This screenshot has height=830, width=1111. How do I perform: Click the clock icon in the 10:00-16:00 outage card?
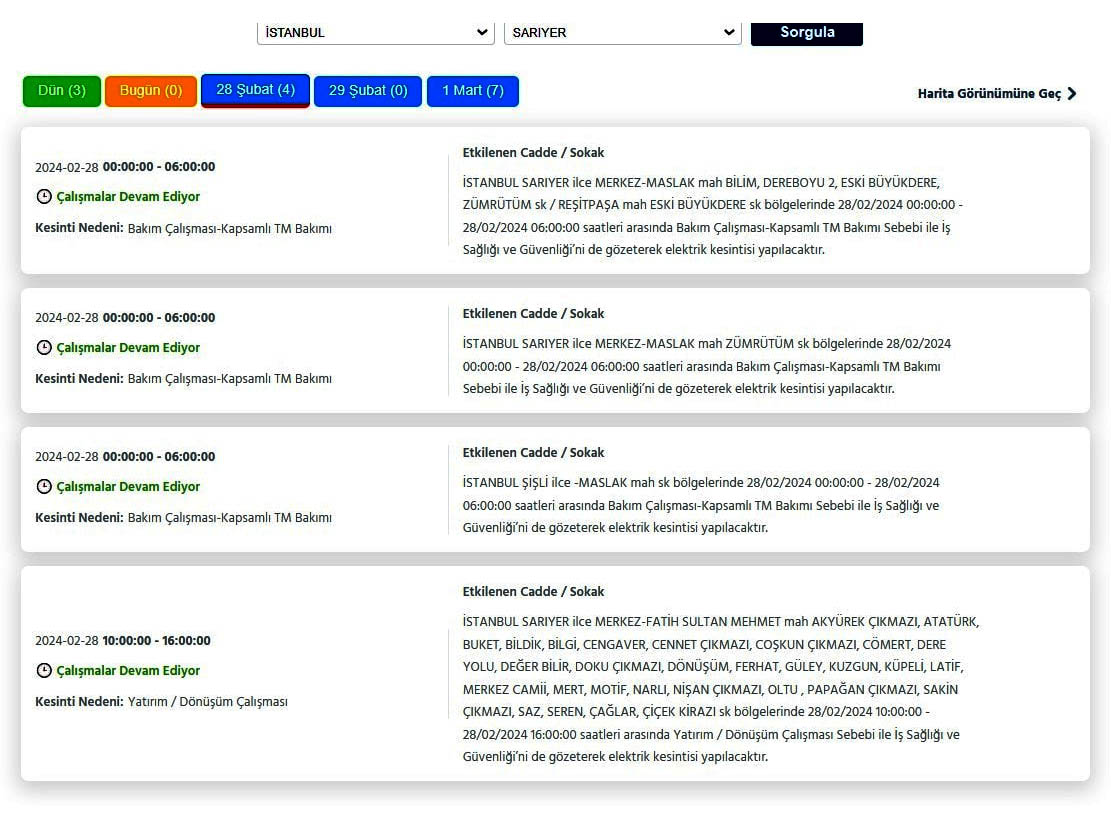coord(43,671)
